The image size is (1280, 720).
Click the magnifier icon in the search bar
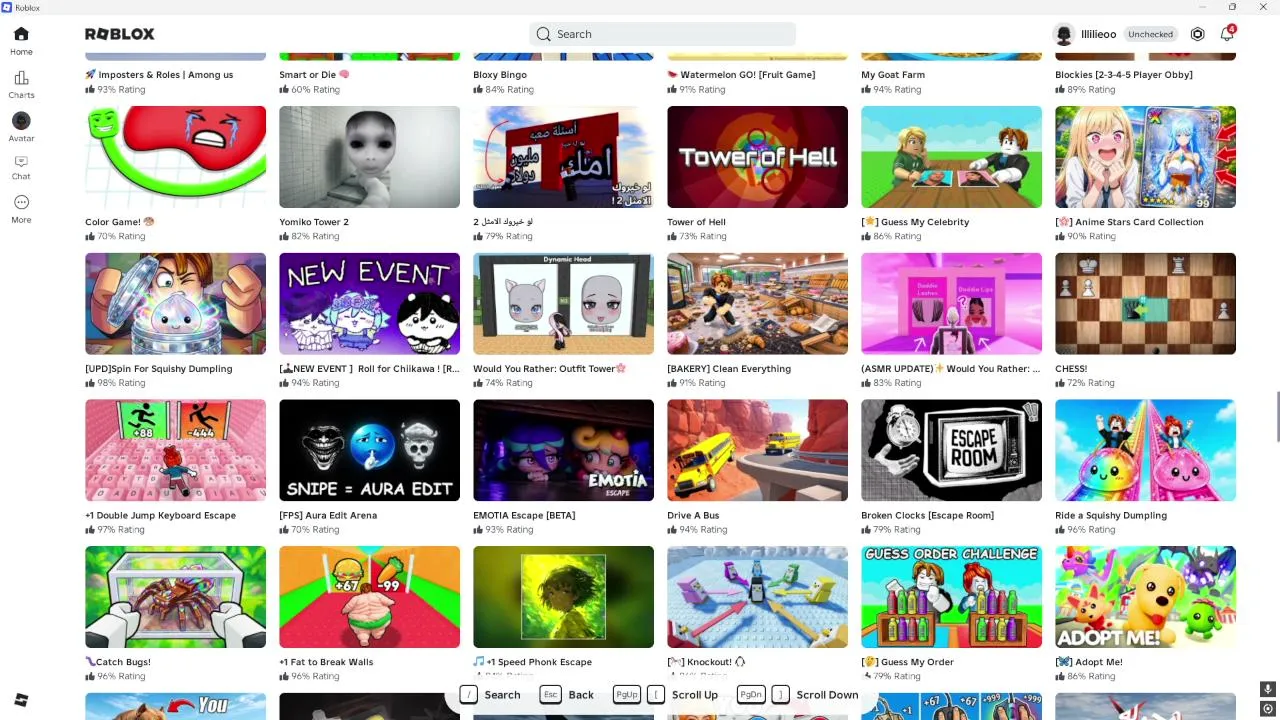[x=543, y=34]
